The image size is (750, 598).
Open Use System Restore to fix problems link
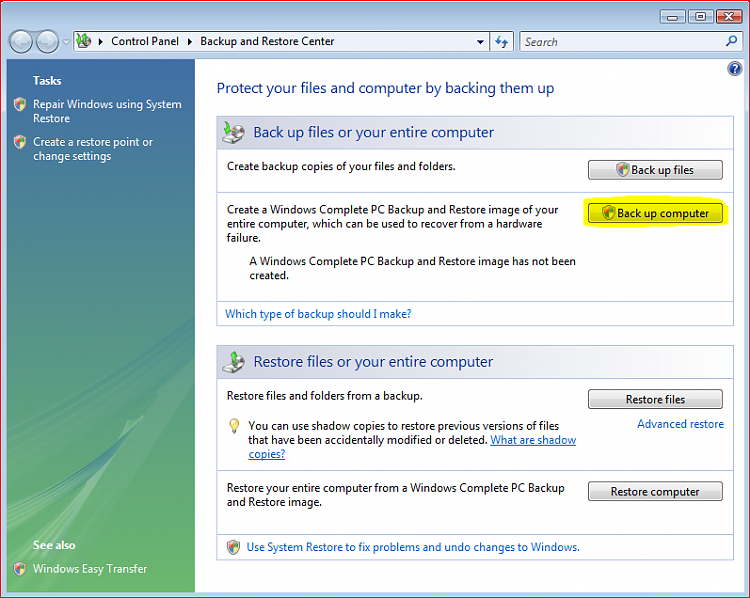click(413, 547)
